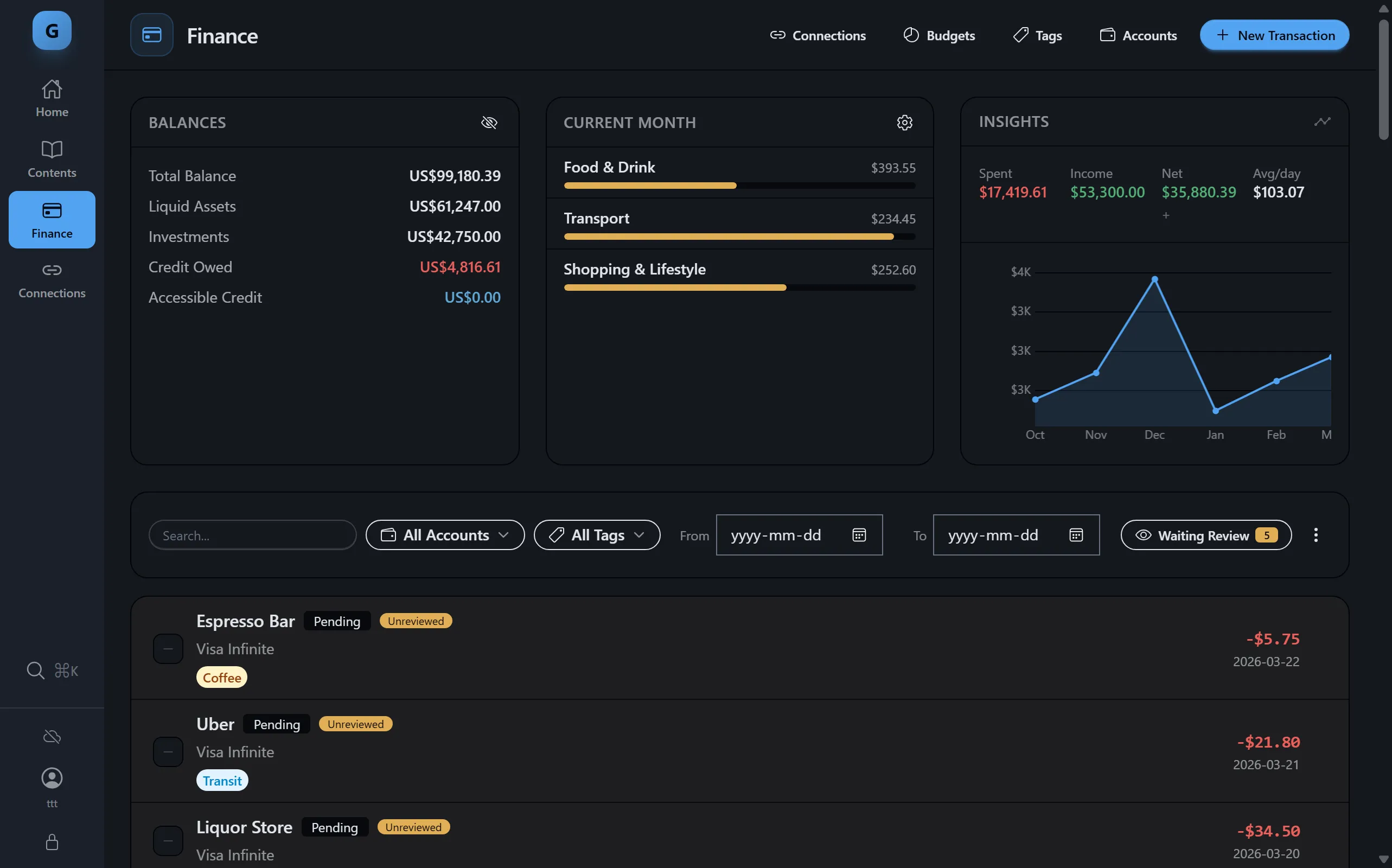
Task: Switch to the Finance tab in sidebar
Action: [x=51, y=219]
